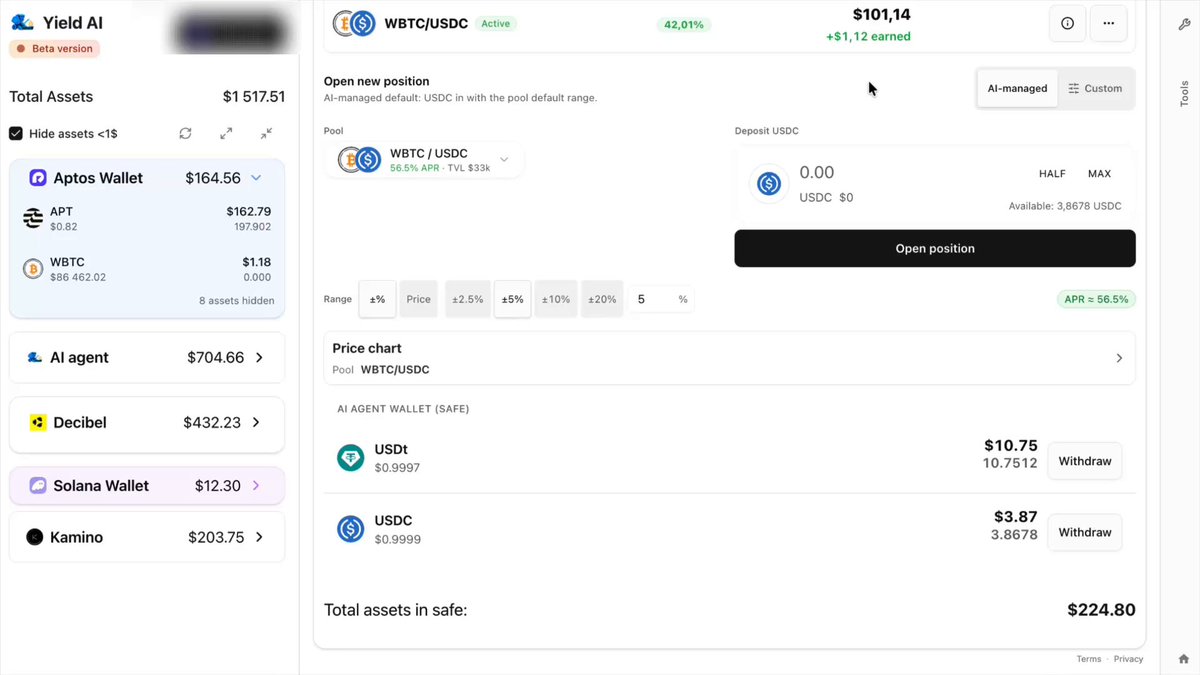Click the USDt token icon in the safe

350,458
